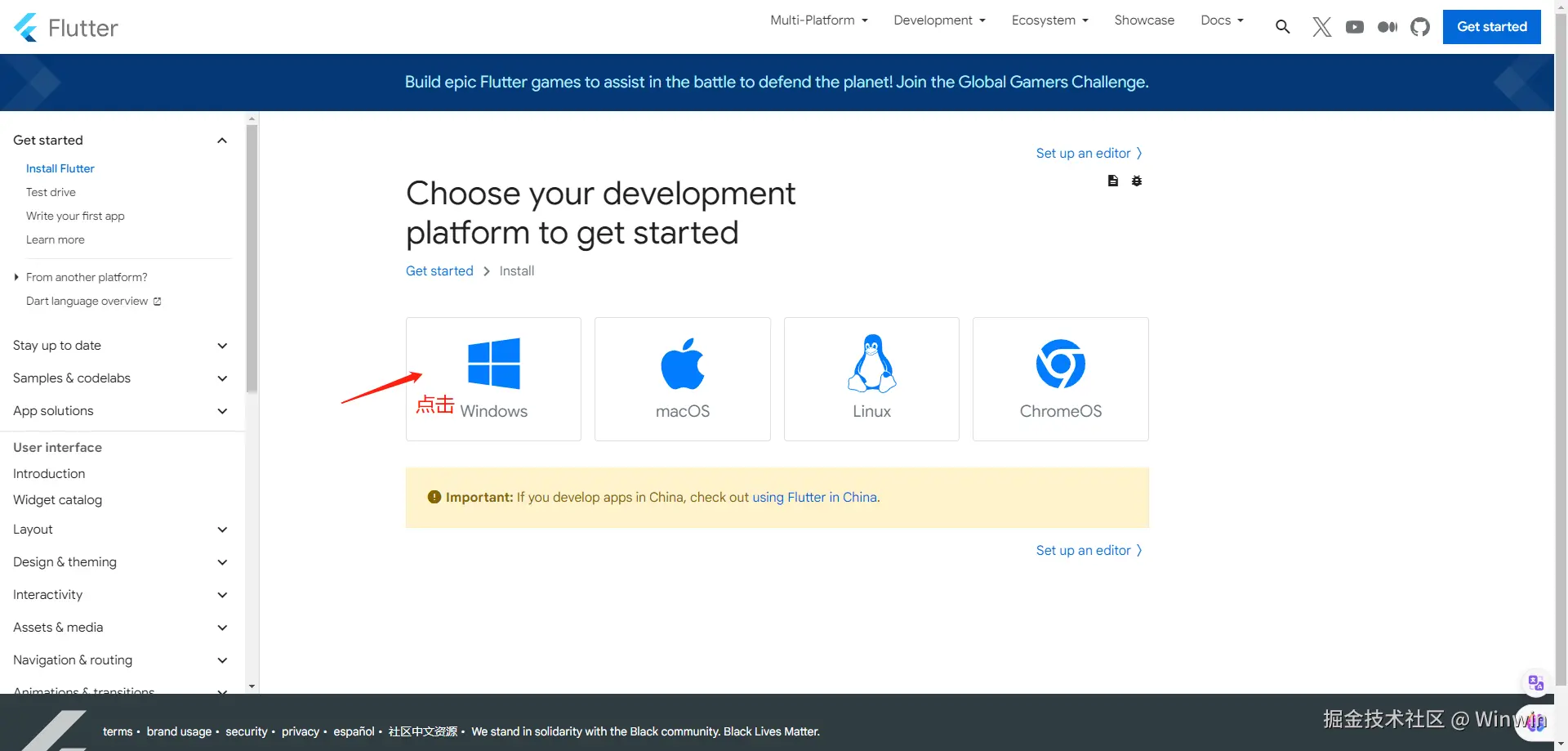Expand From another platform? item

[x=82, y=277]
